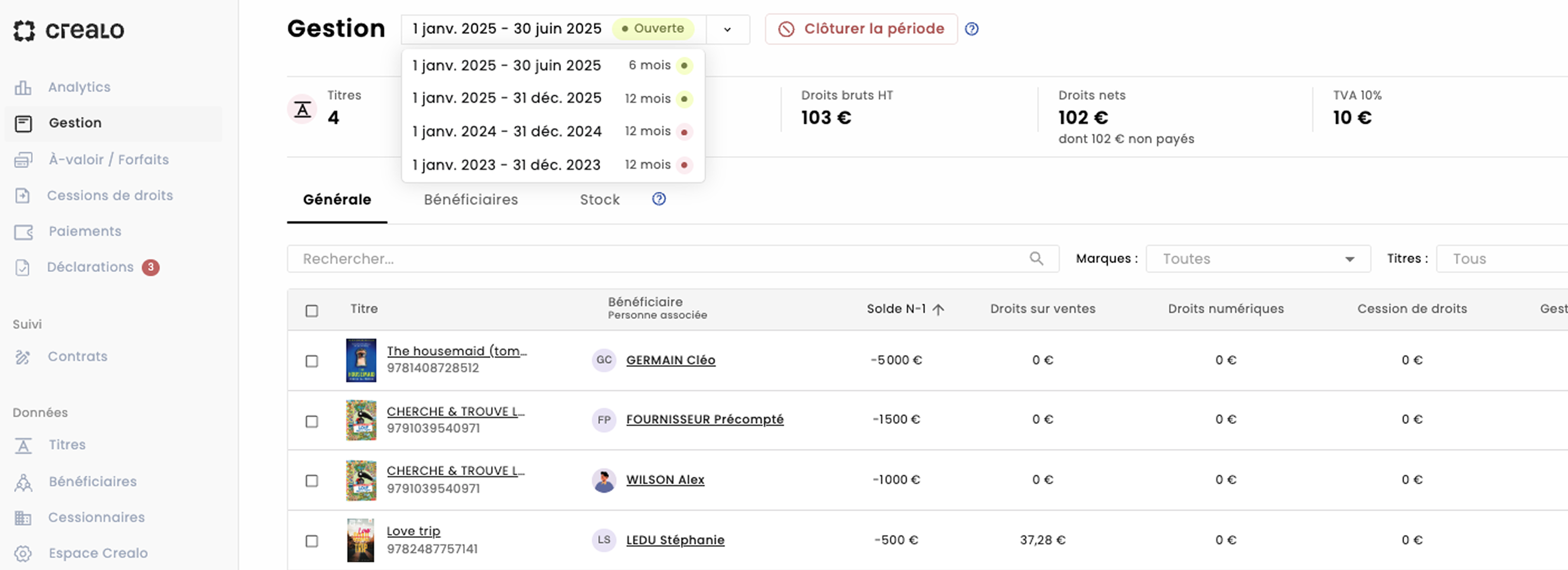Image resolution: width=1568 pixels, height=570 pixels.
Task: Click help icon beside Stock tab
Action: click(x=659, y=199)
